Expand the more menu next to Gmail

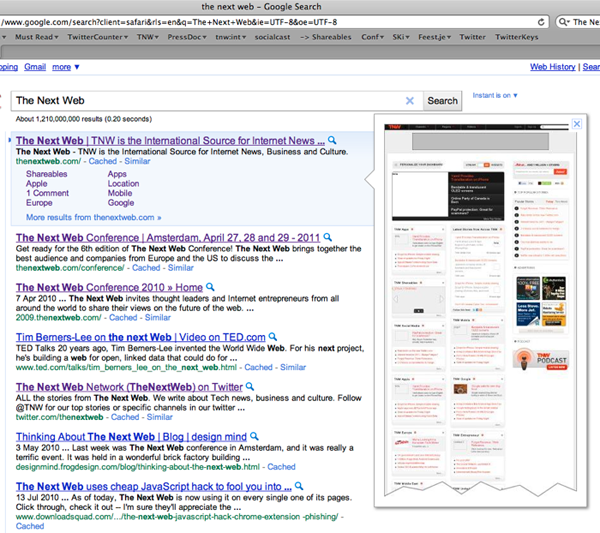(66, 67)
